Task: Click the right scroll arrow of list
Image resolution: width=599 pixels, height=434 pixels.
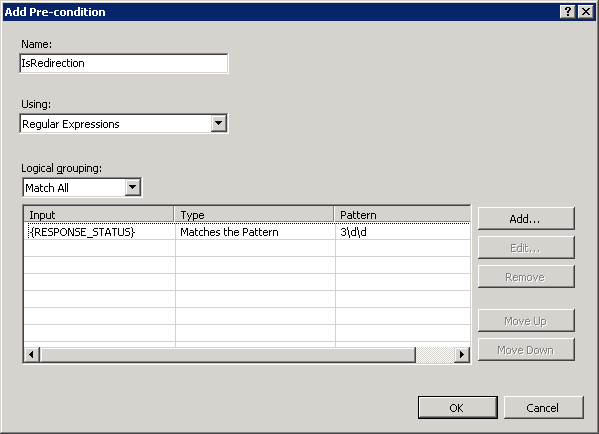Action: pyautogui.click(x=462, y=355)
